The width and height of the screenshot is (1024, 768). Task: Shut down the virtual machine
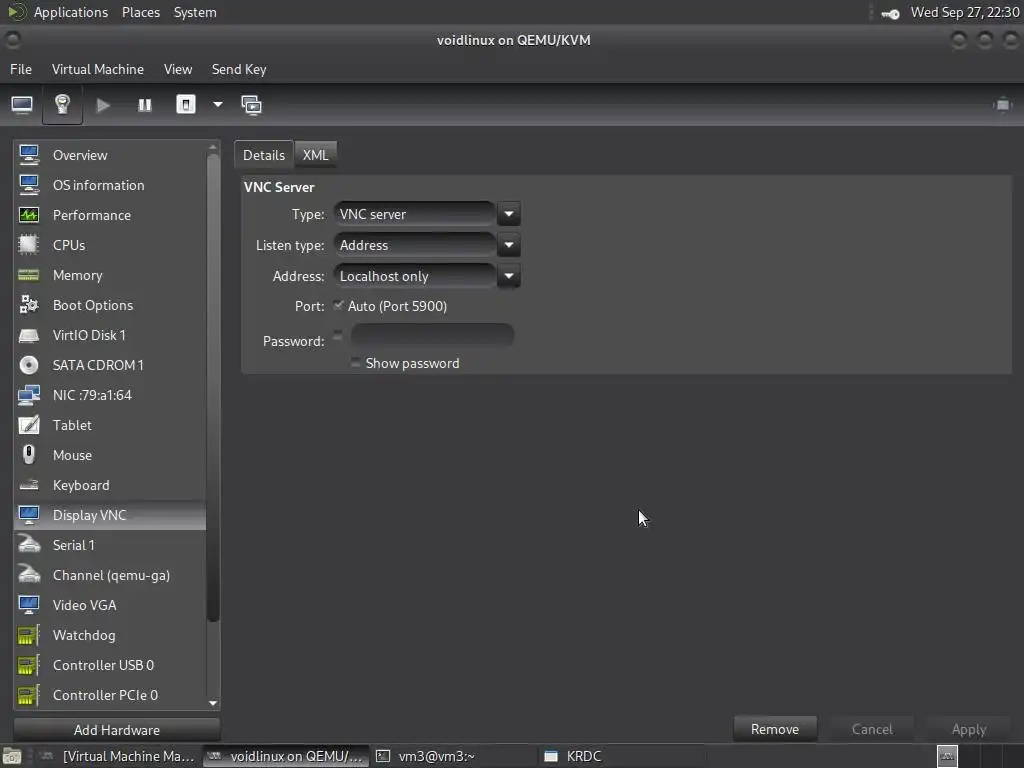(186, 104)
